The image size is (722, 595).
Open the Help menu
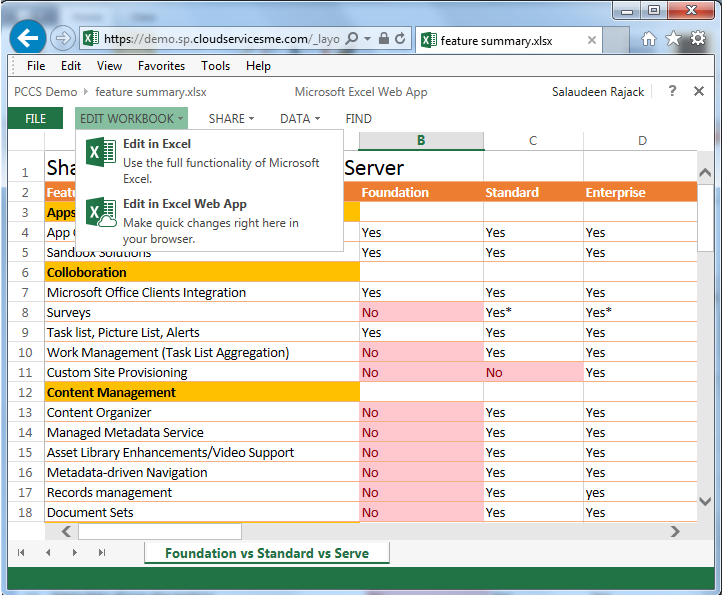[258, 66]
